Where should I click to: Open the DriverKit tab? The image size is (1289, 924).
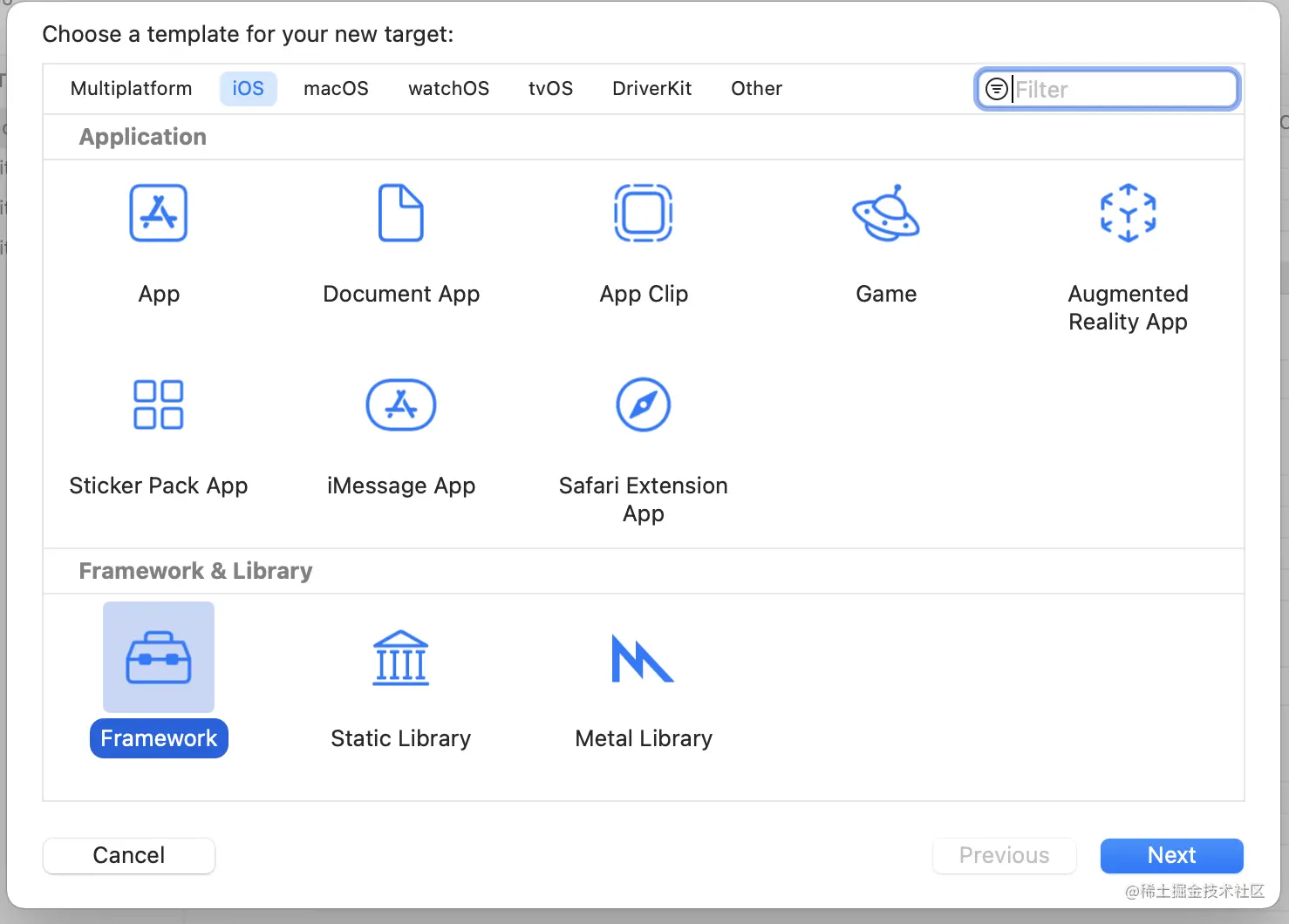coord(651,89)
